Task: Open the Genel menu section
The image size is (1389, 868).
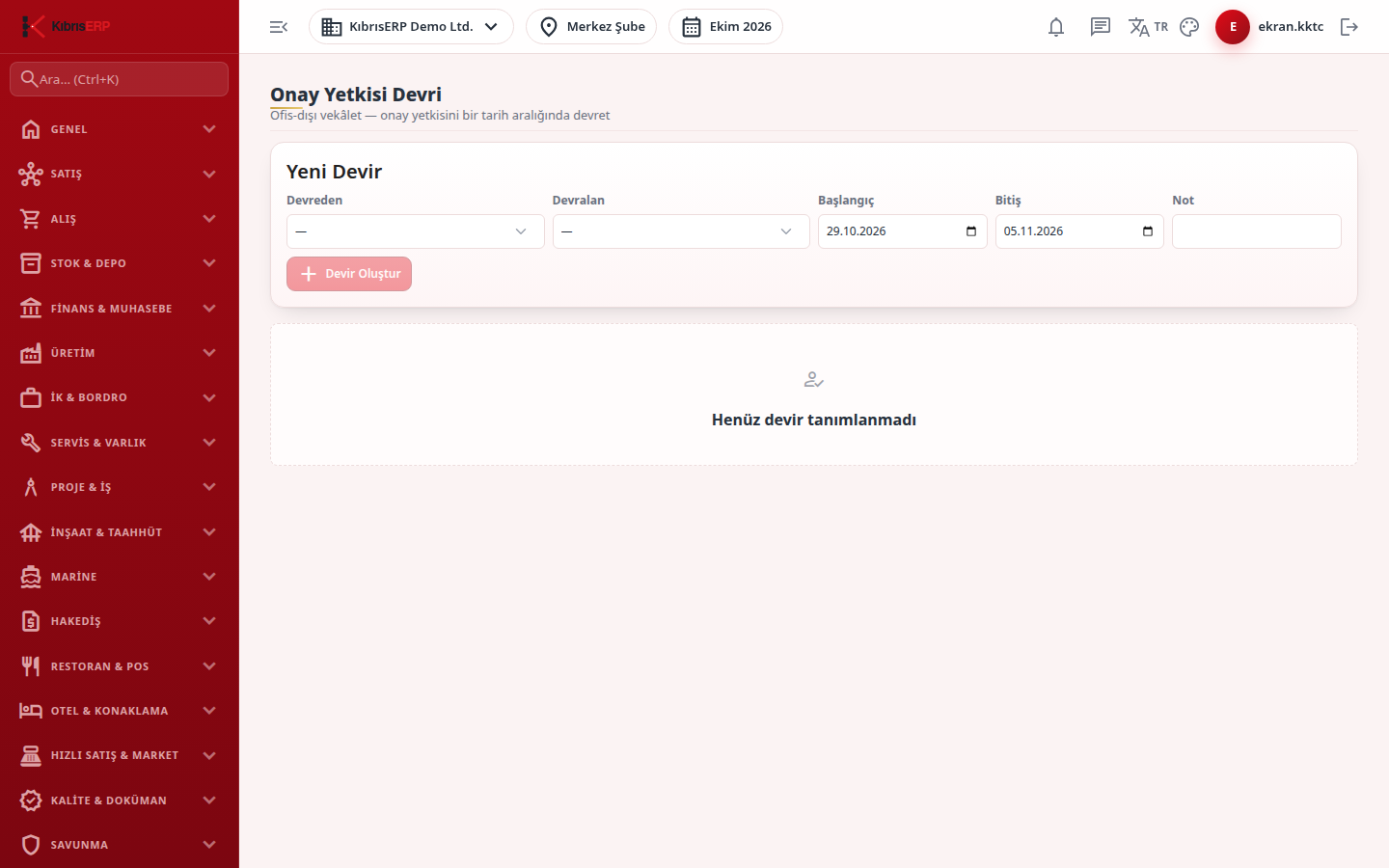Action: (x=120, y=129)
